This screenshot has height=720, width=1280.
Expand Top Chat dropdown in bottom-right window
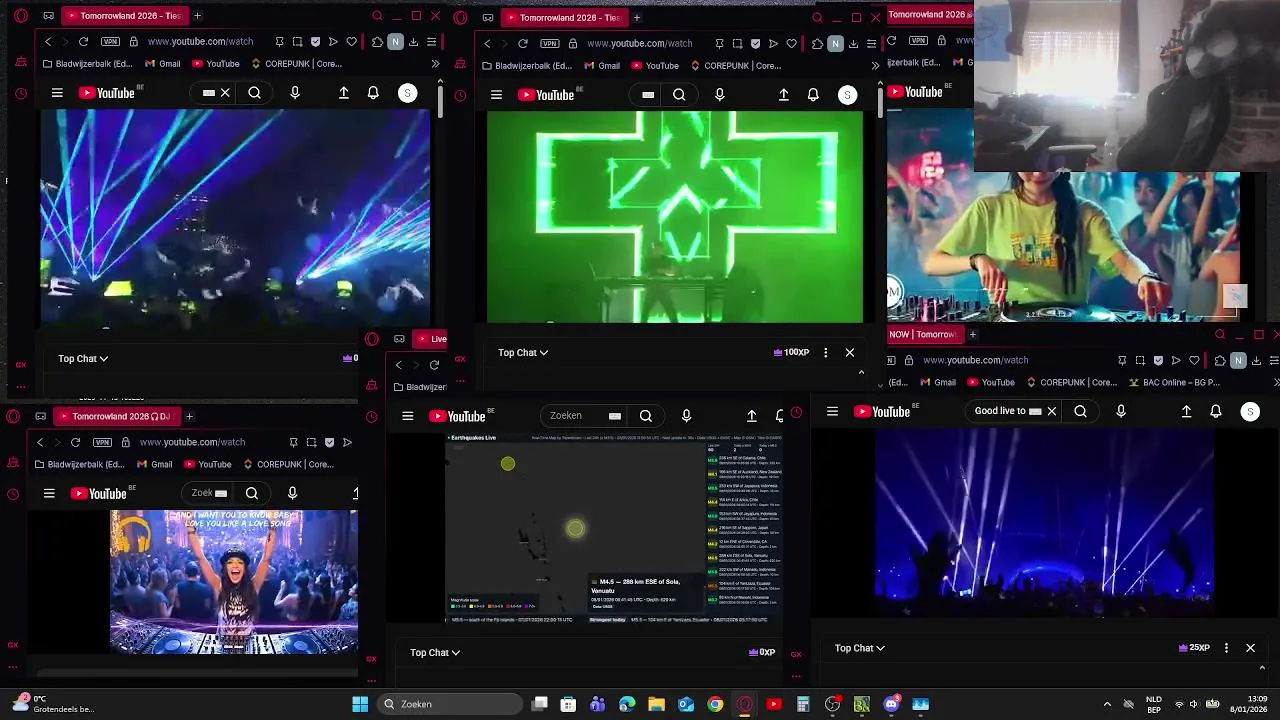pyautogui.click(x=860, y=648)
